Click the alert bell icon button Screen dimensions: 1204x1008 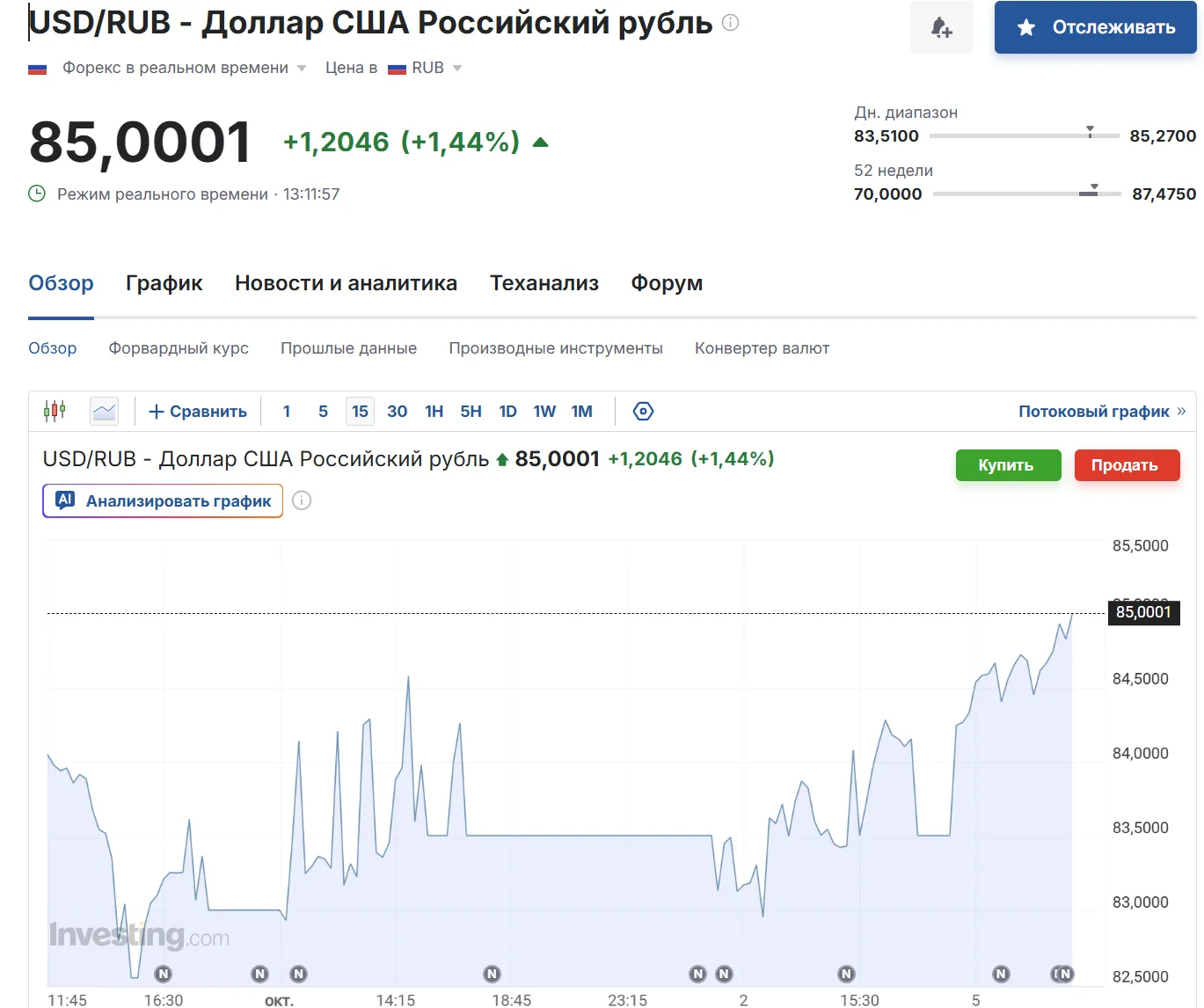942,27
